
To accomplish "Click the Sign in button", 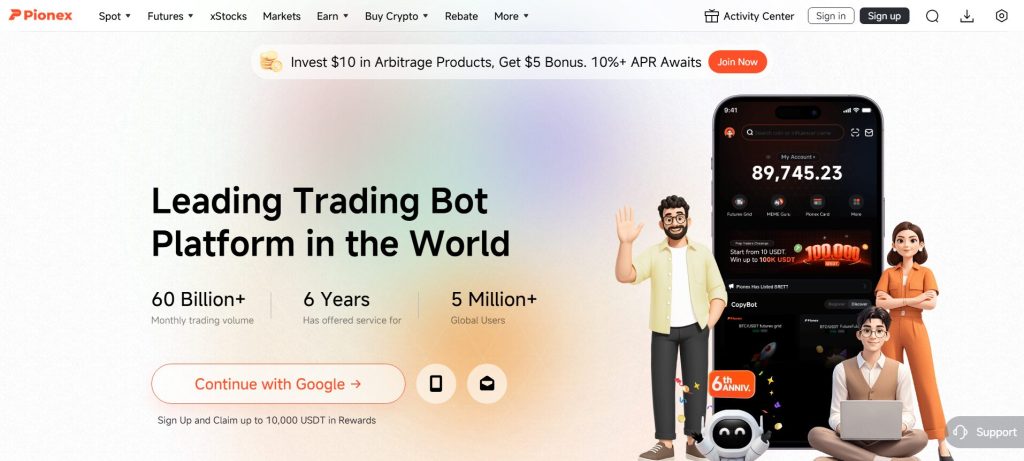I will coord(831,16).
